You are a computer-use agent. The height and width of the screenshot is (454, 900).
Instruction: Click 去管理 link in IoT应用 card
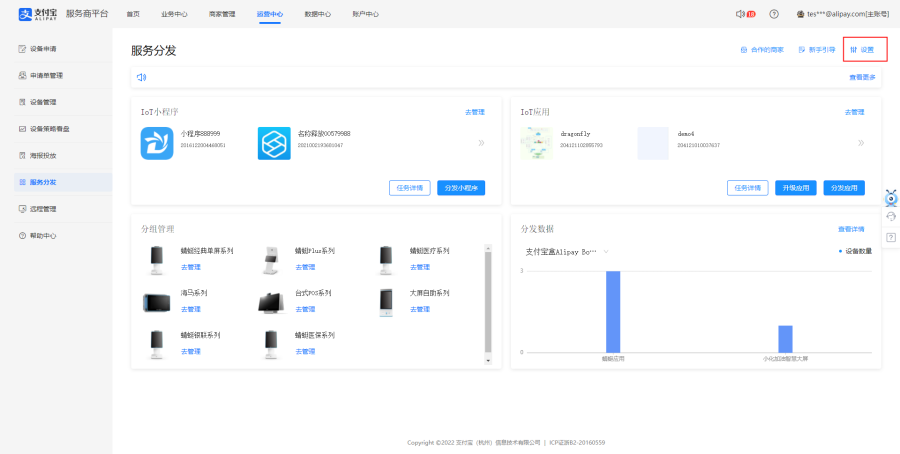[854, 112]
